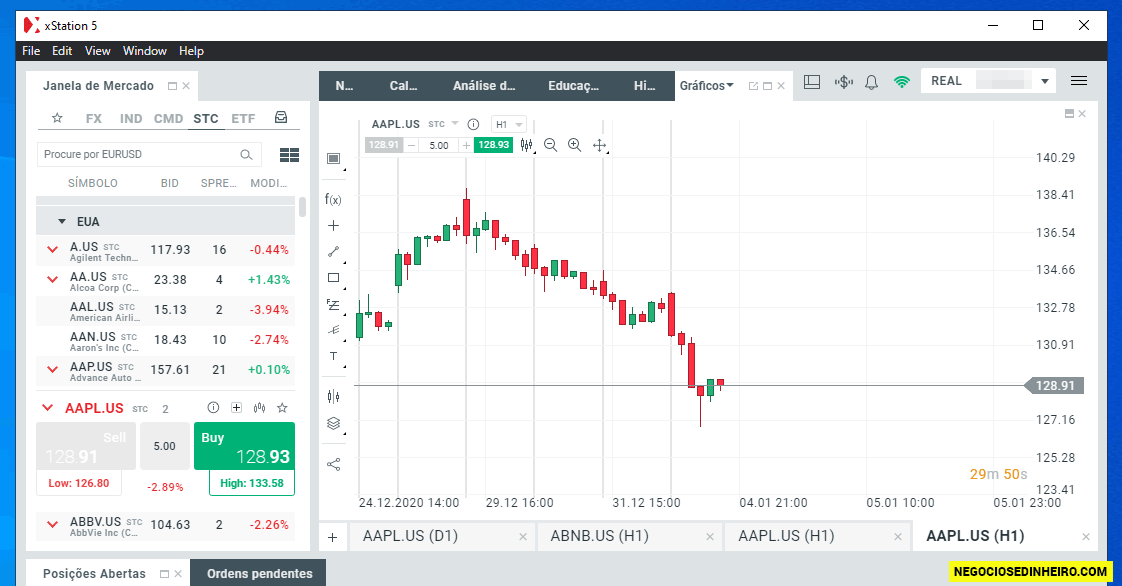
Task: Increase the chart volume with plus stepper
Action: pos(467,145)
